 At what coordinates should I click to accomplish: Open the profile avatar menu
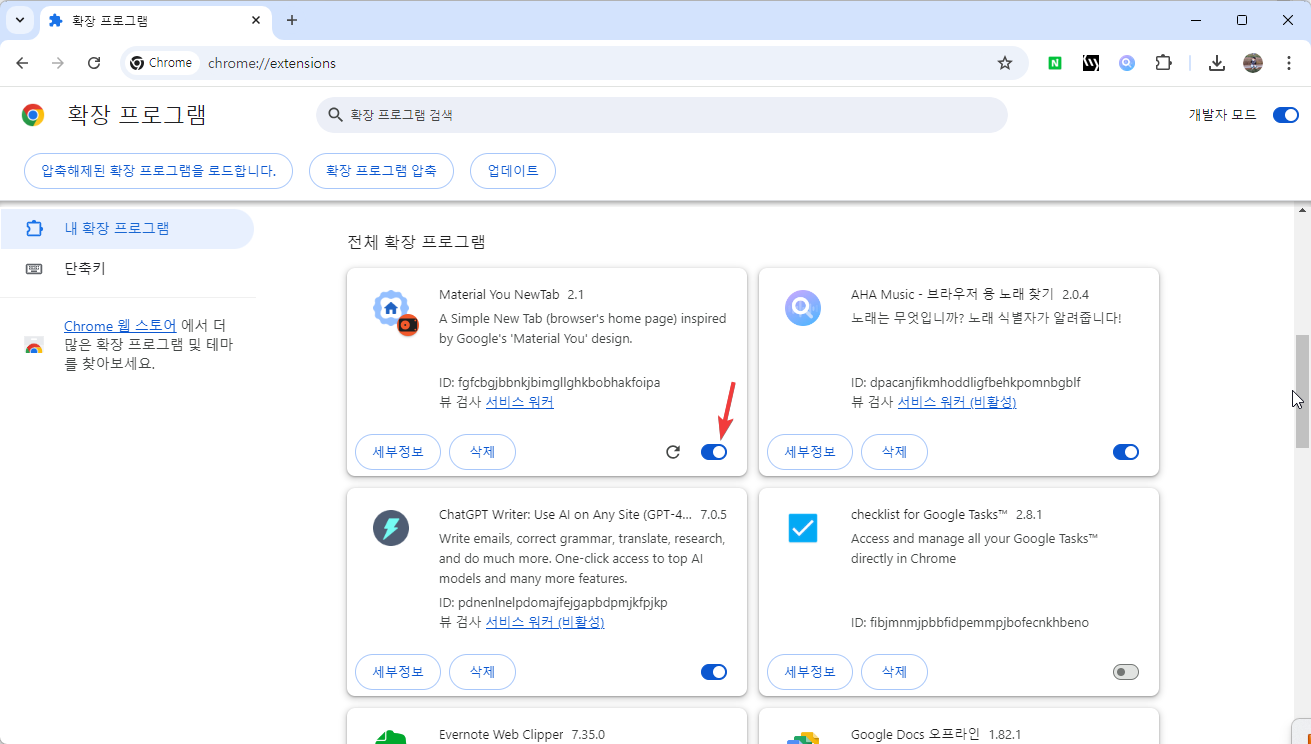[x=1253, y=63]
